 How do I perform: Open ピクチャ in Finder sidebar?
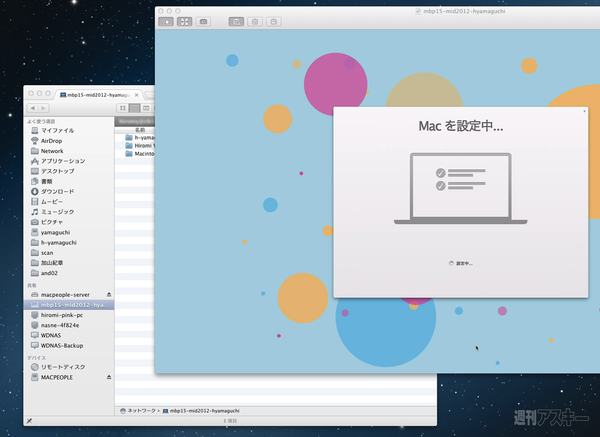pyautogui.click(x=52, y=222)
